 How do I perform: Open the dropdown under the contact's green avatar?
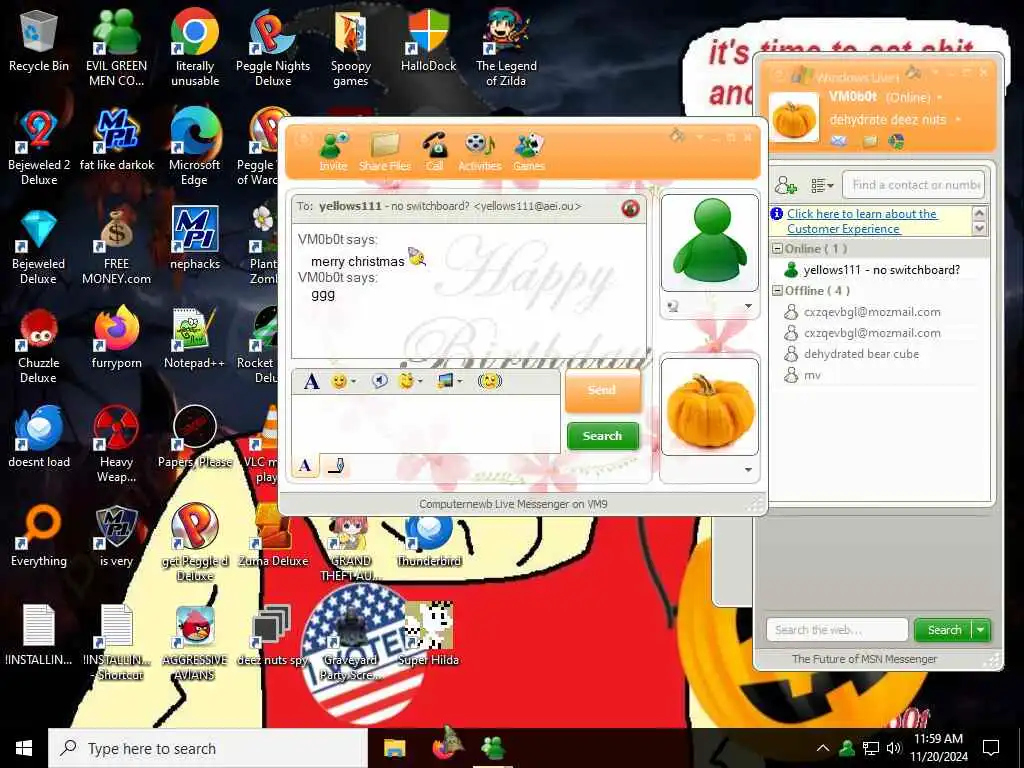point(748,306)
